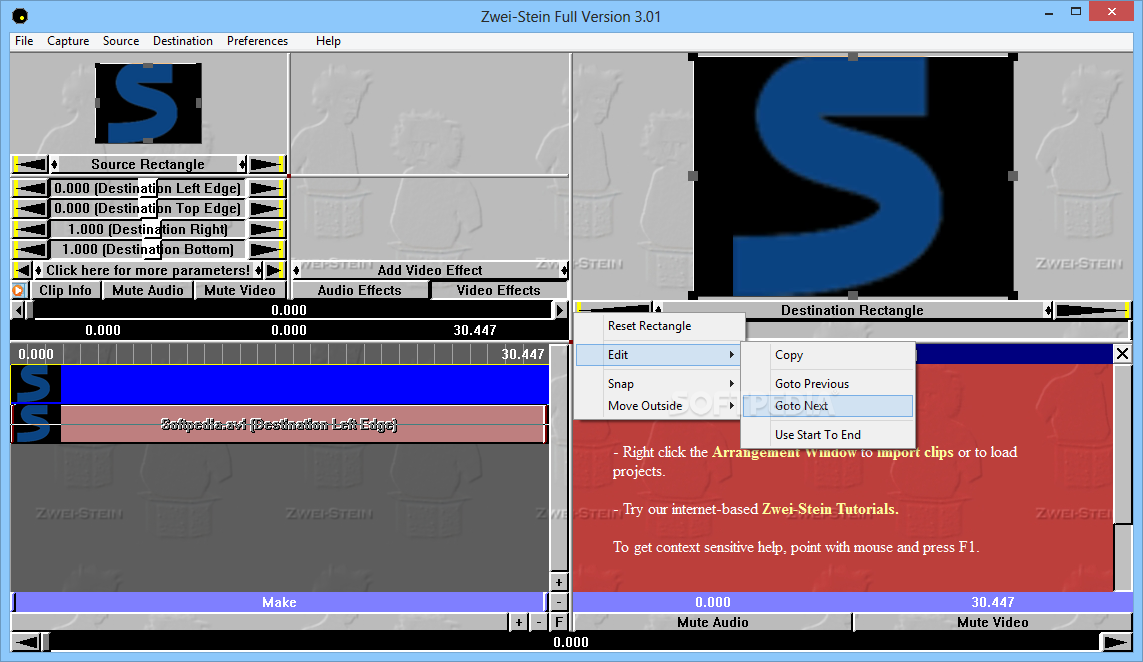Expand the Snap submenu
The height and width of the screenshot is (662, 1143).
(658, 383)
